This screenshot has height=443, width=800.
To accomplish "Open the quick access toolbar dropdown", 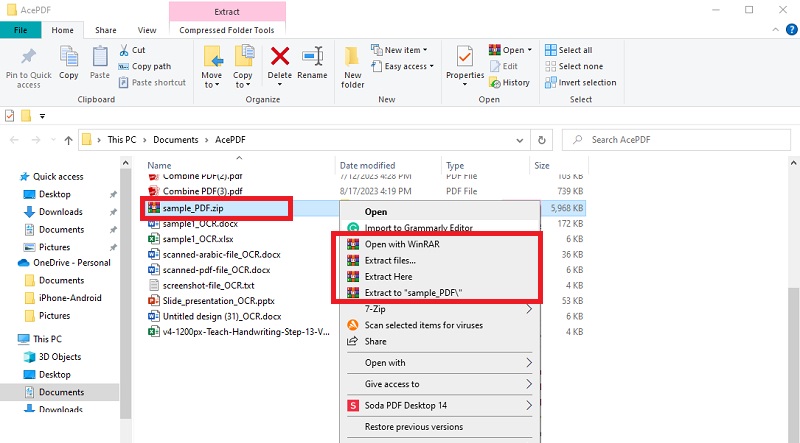I will click(42, 116).
